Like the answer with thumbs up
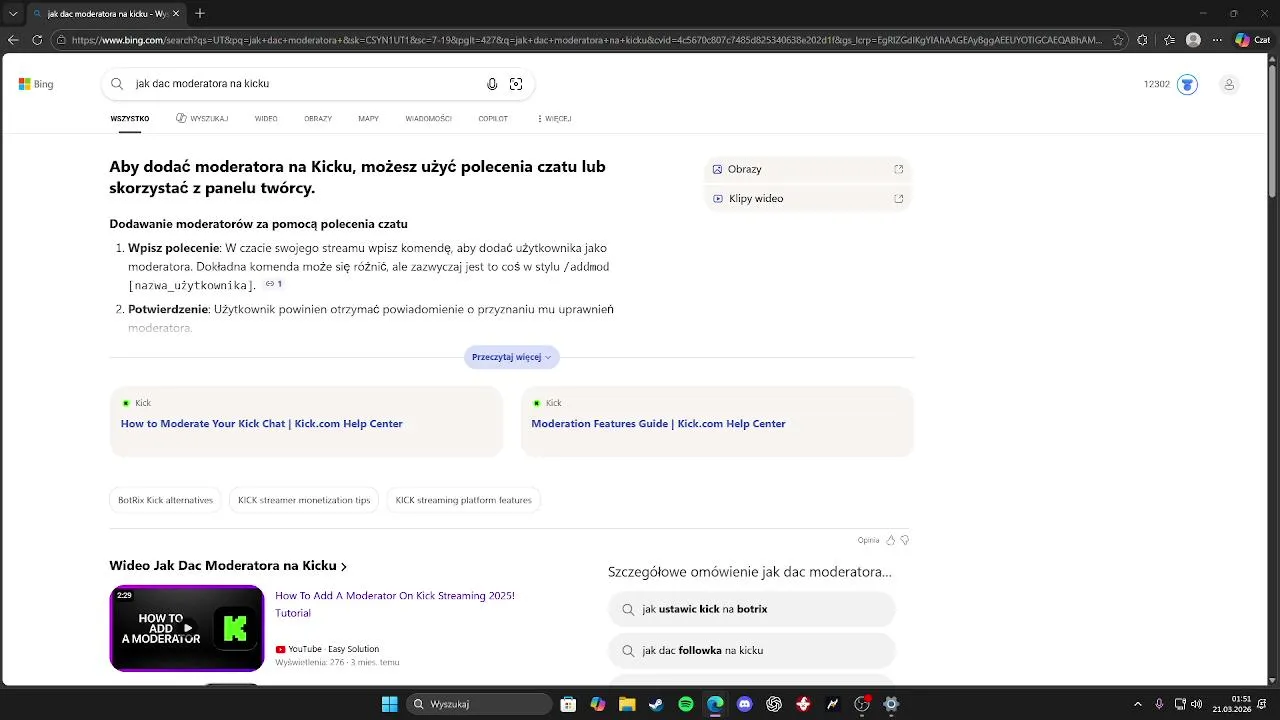1280x720 pixels. point(890,540)
